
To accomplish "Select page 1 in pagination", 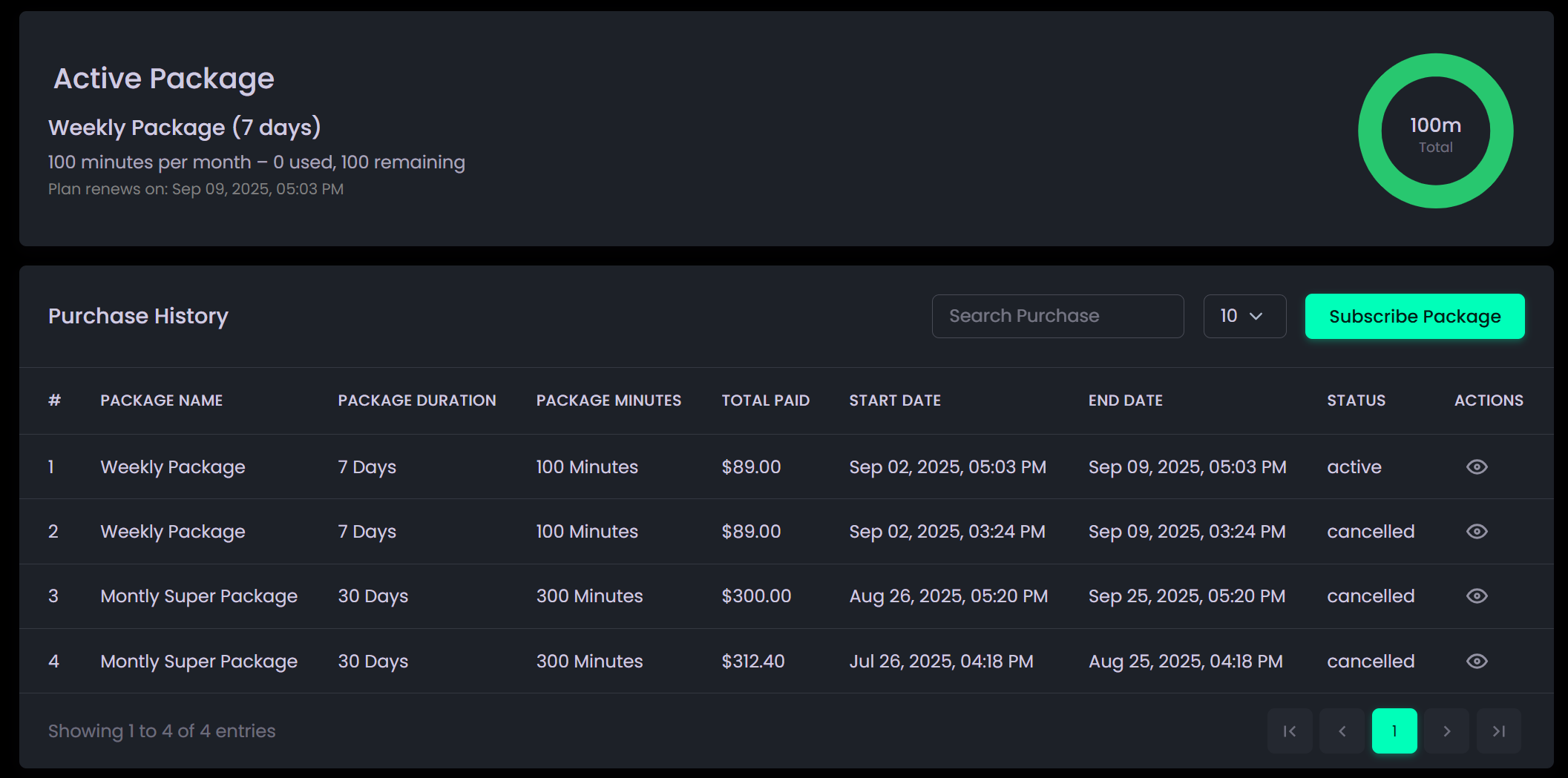I will 1394,731.
